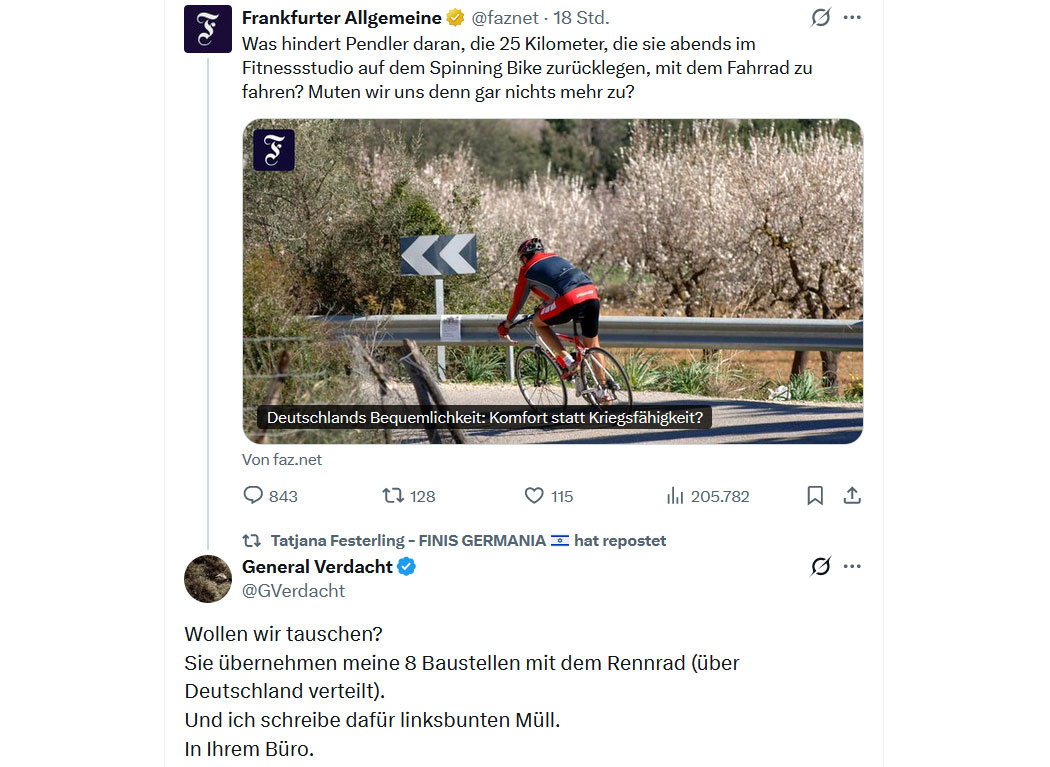Open more options on General Verdacht tweet
The height and width of the screenshot is (767, 1050).
tap(852, 567)
